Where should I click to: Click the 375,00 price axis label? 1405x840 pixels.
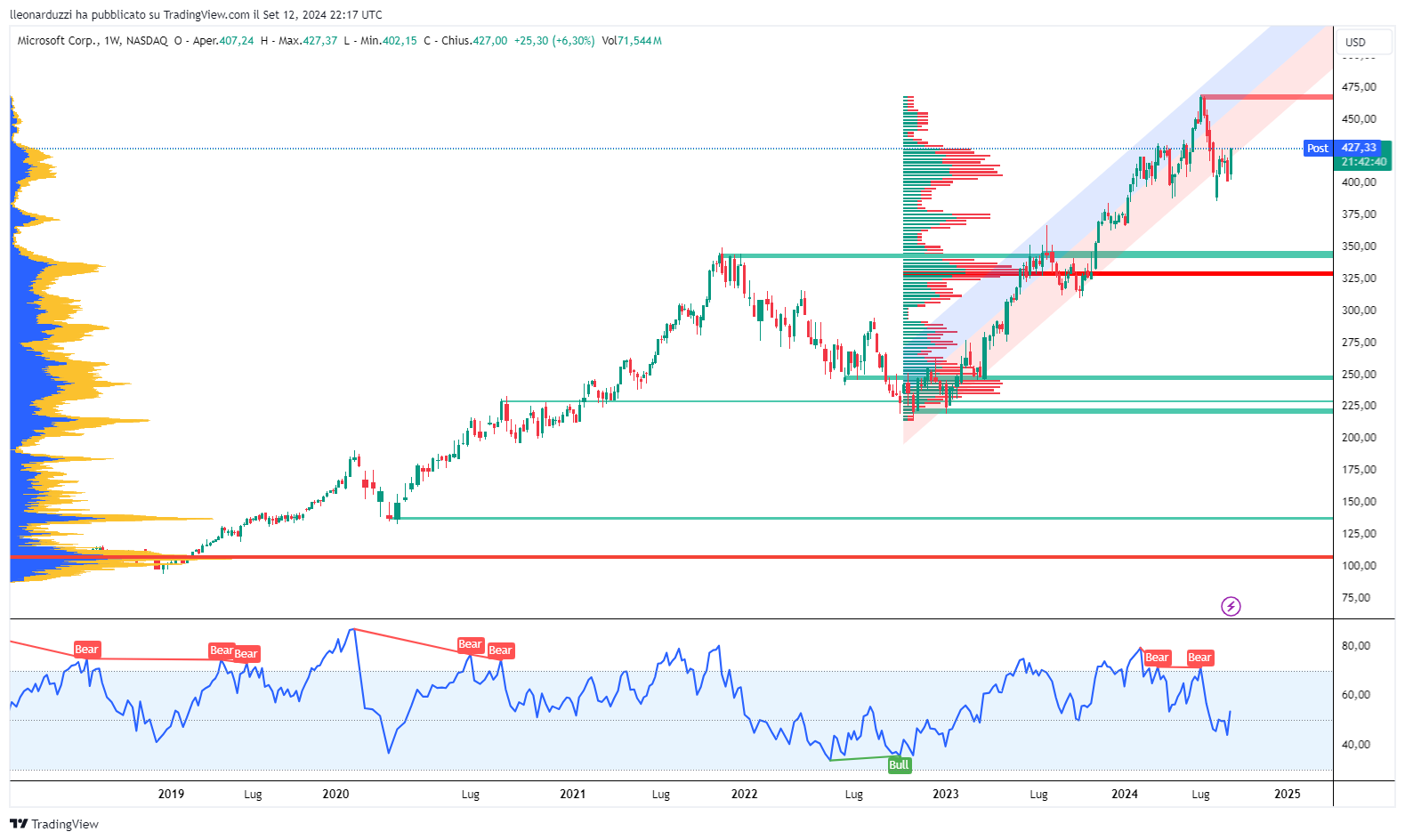point(1359,214)
